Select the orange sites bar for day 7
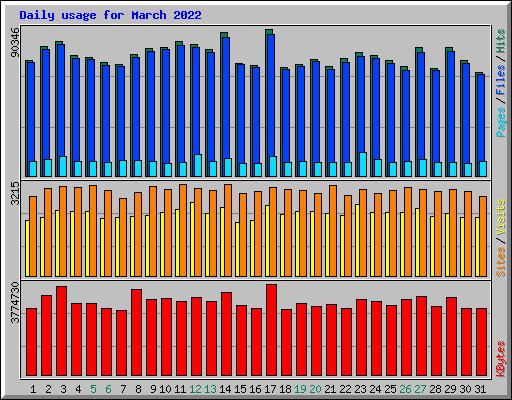Image resolution: width=512 pixels, height=400 pixels. (x=123, y=237)
